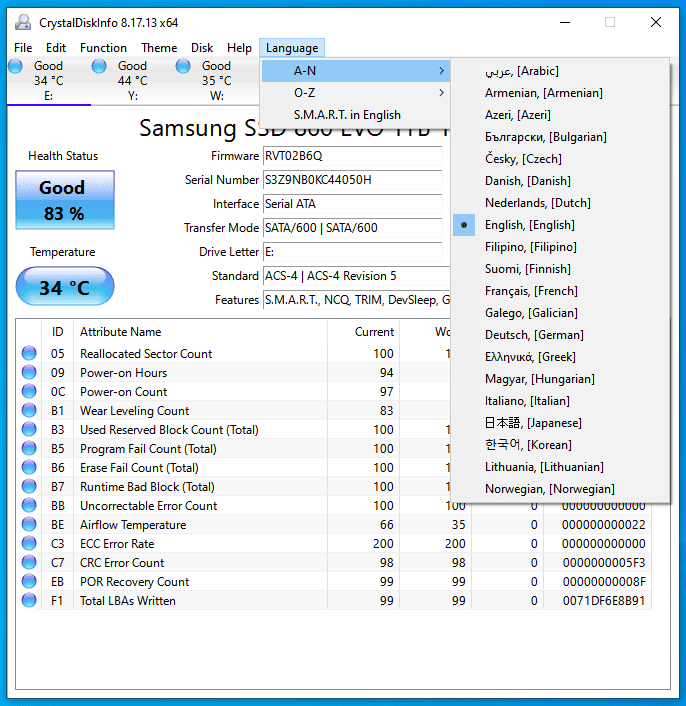Image resolution: width=686 pixels, height=706 pixels.
Task: Open the Function menu
Action: [x=103, y=48]
